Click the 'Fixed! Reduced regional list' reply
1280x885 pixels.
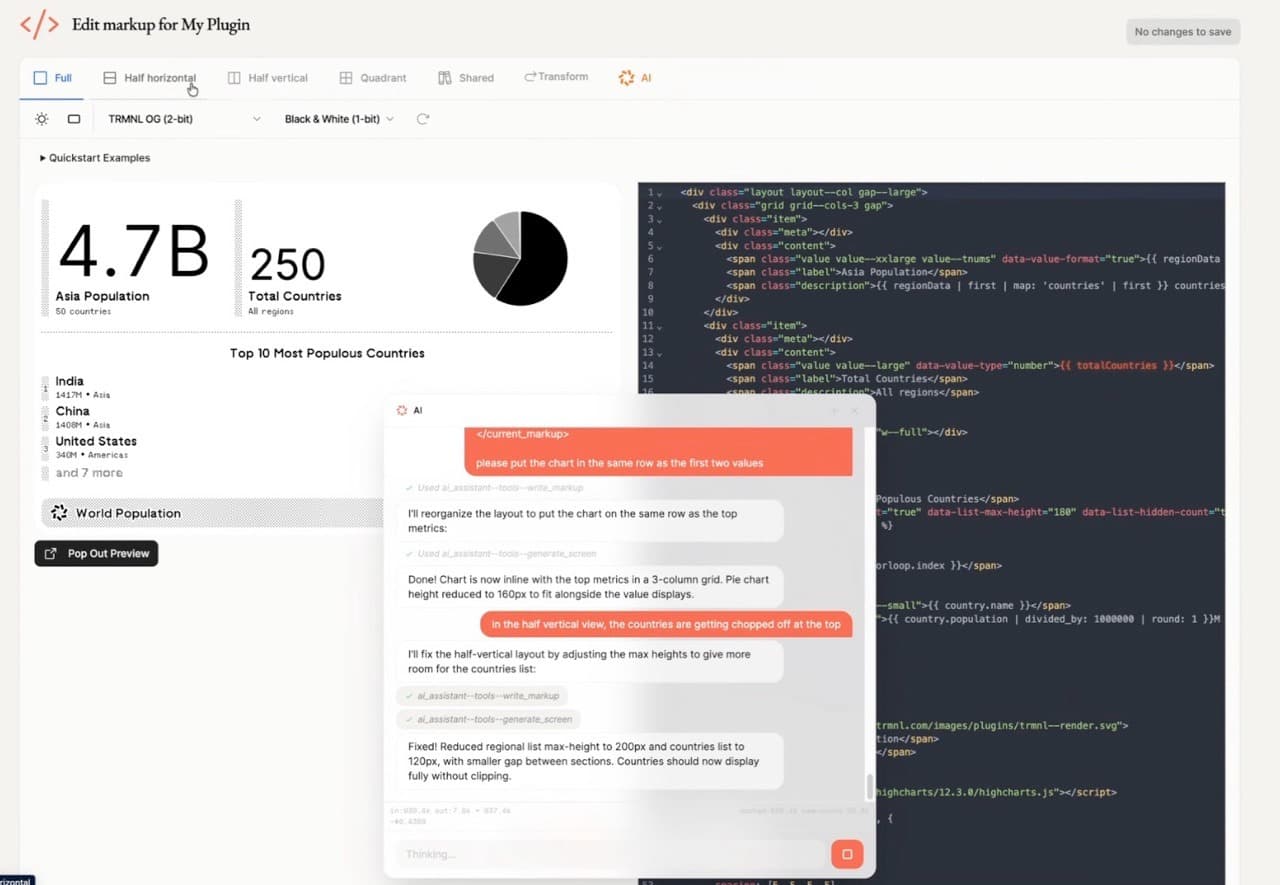click(x=590, y=761)
